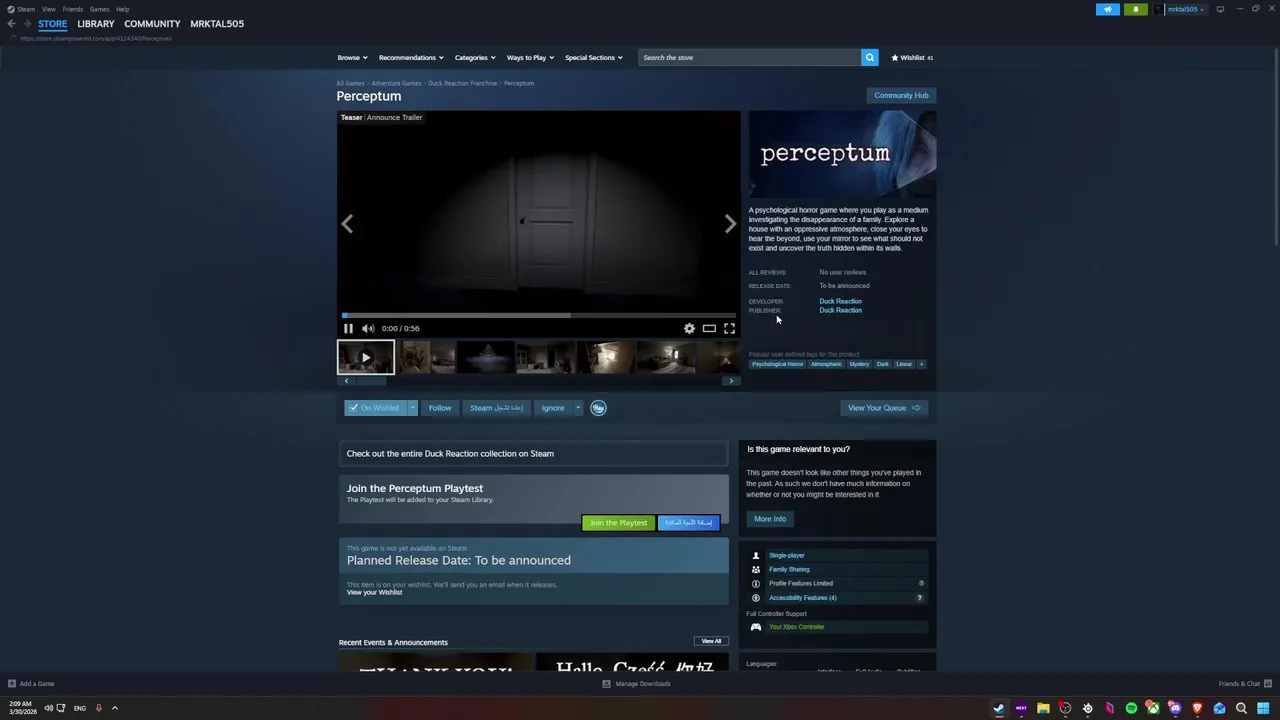This screenshot has height=720, width=1280.
Task: Click the Add a Game plus icon
Action: 11,684
